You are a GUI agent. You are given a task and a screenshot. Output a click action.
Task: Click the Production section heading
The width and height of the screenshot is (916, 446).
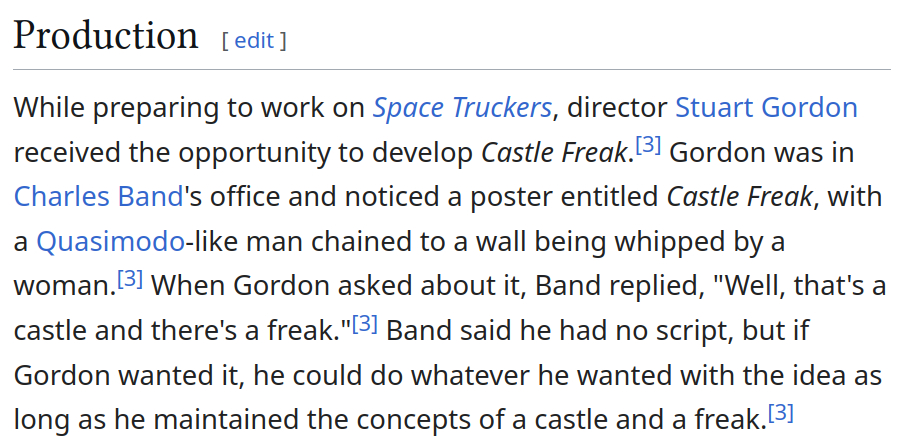pos(105,37)
